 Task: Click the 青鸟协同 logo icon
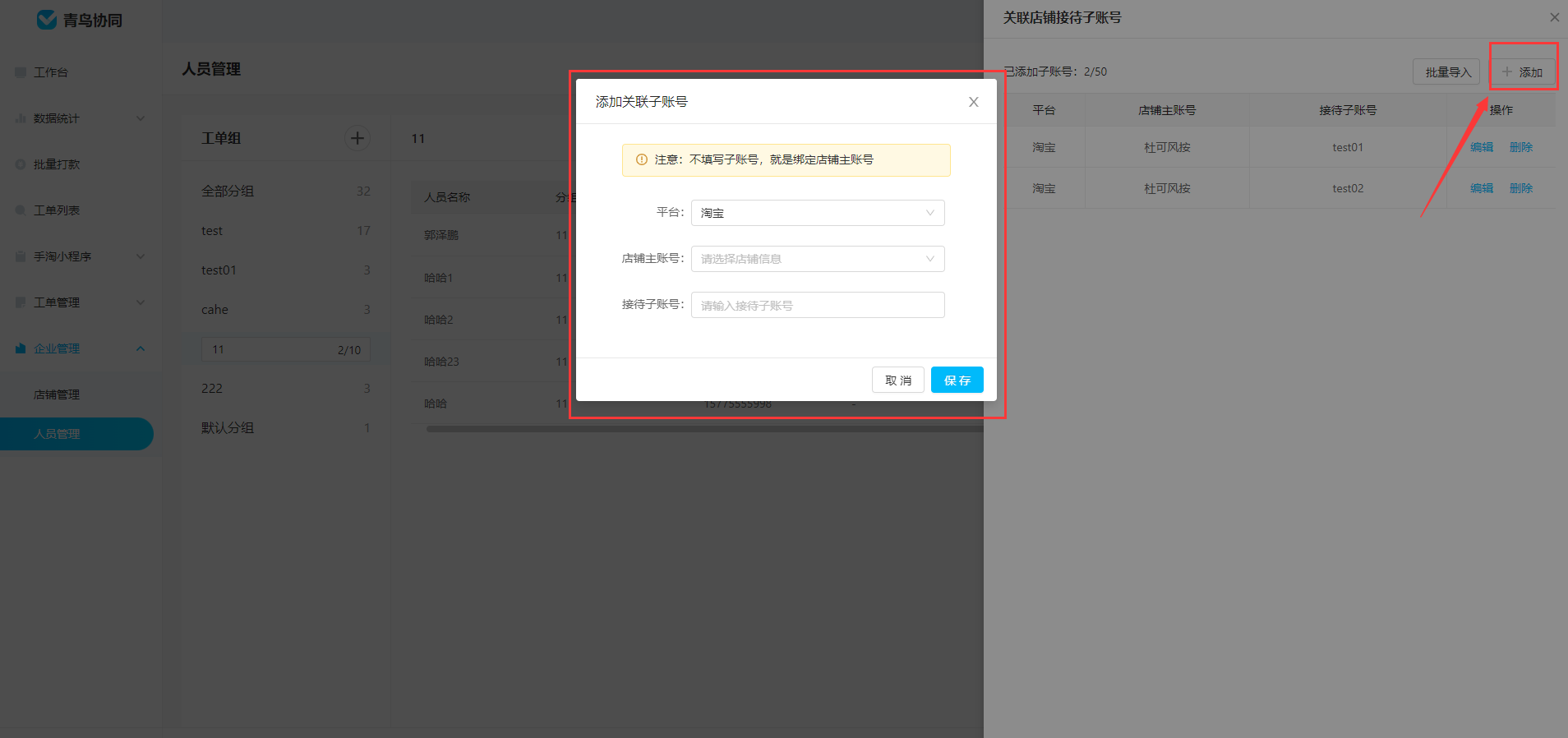[47, 20]
